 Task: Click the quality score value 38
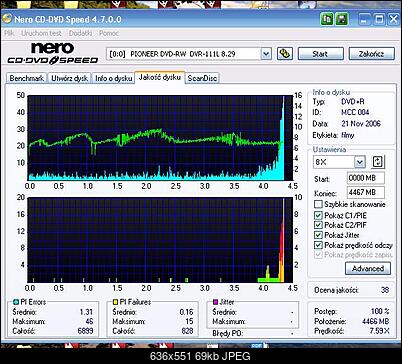pos(385,290)
